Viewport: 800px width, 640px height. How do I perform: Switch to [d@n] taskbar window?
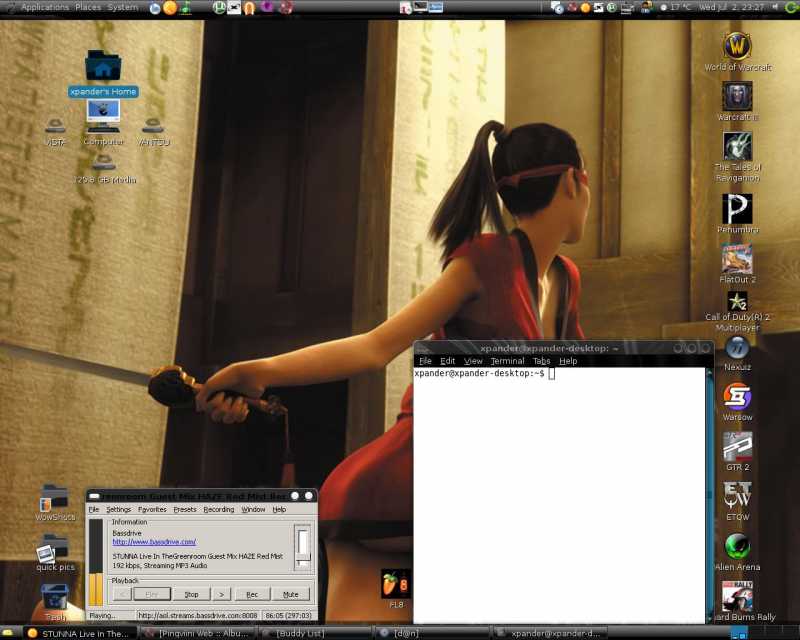point(433,633)
